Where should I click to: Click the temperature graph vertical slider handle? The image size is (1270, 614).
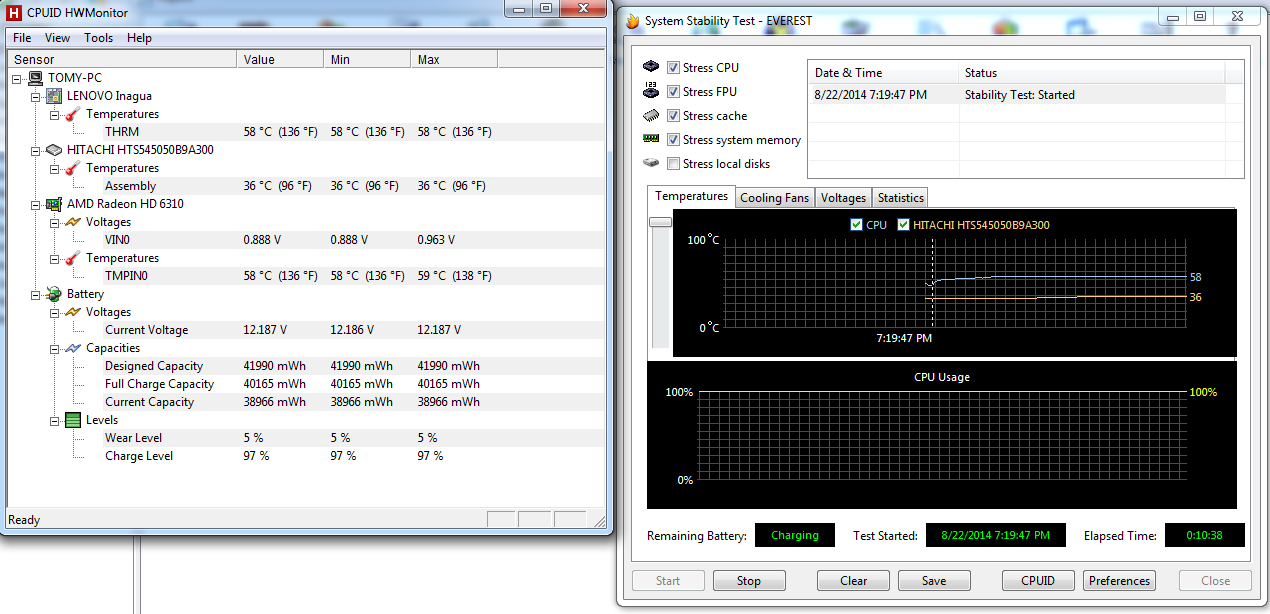[x=660, y=222]
